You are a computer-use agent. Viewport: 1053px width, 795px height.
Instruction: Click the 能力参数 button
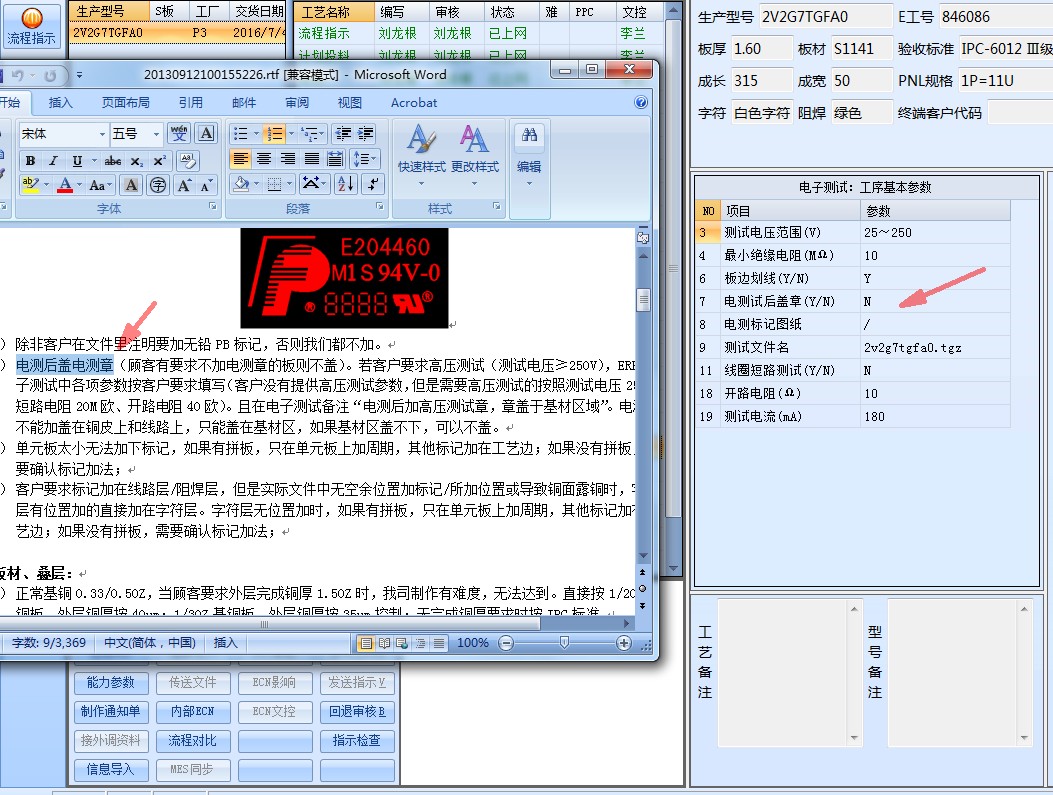pyautogui.click(x=111, y=682)
